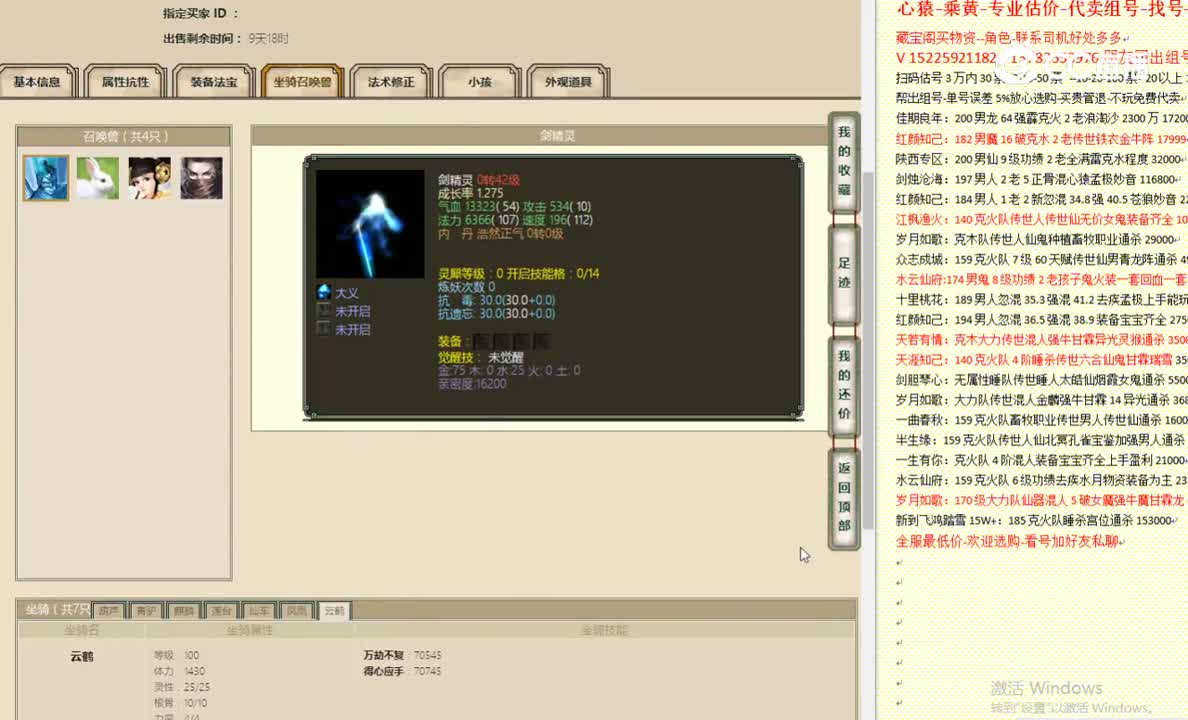
Task: Select the 莲台 mount tab
Action: pyautogui.click(x=221, y=611)
